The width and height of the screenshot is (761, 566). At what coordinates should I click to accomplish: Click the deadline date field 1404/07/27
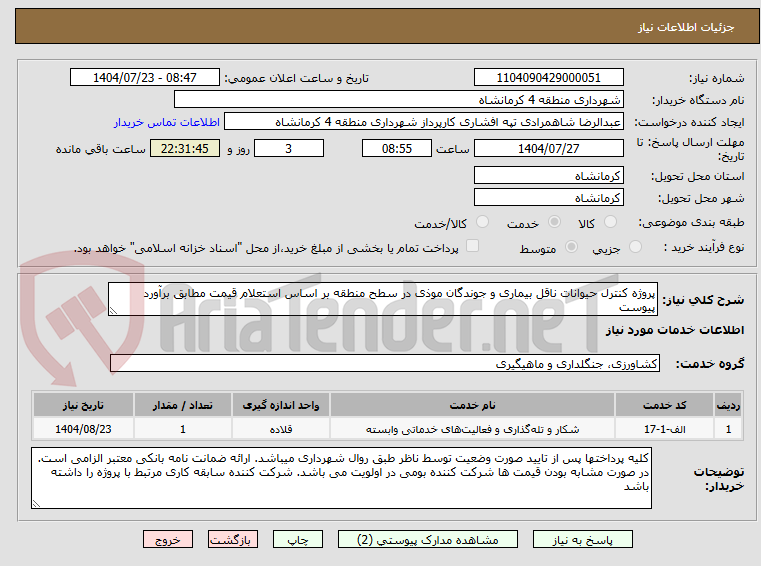(x=548, y=148)
